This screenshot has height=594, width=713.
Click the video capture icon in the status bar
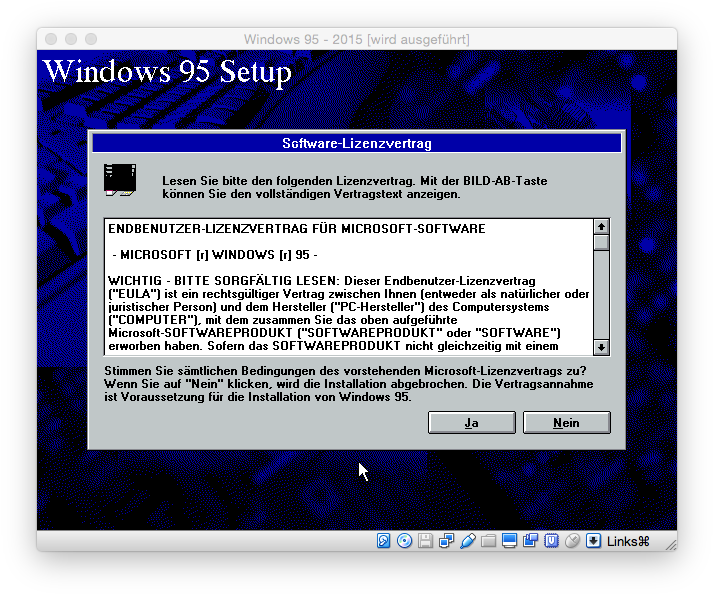[x=530, y=541]
